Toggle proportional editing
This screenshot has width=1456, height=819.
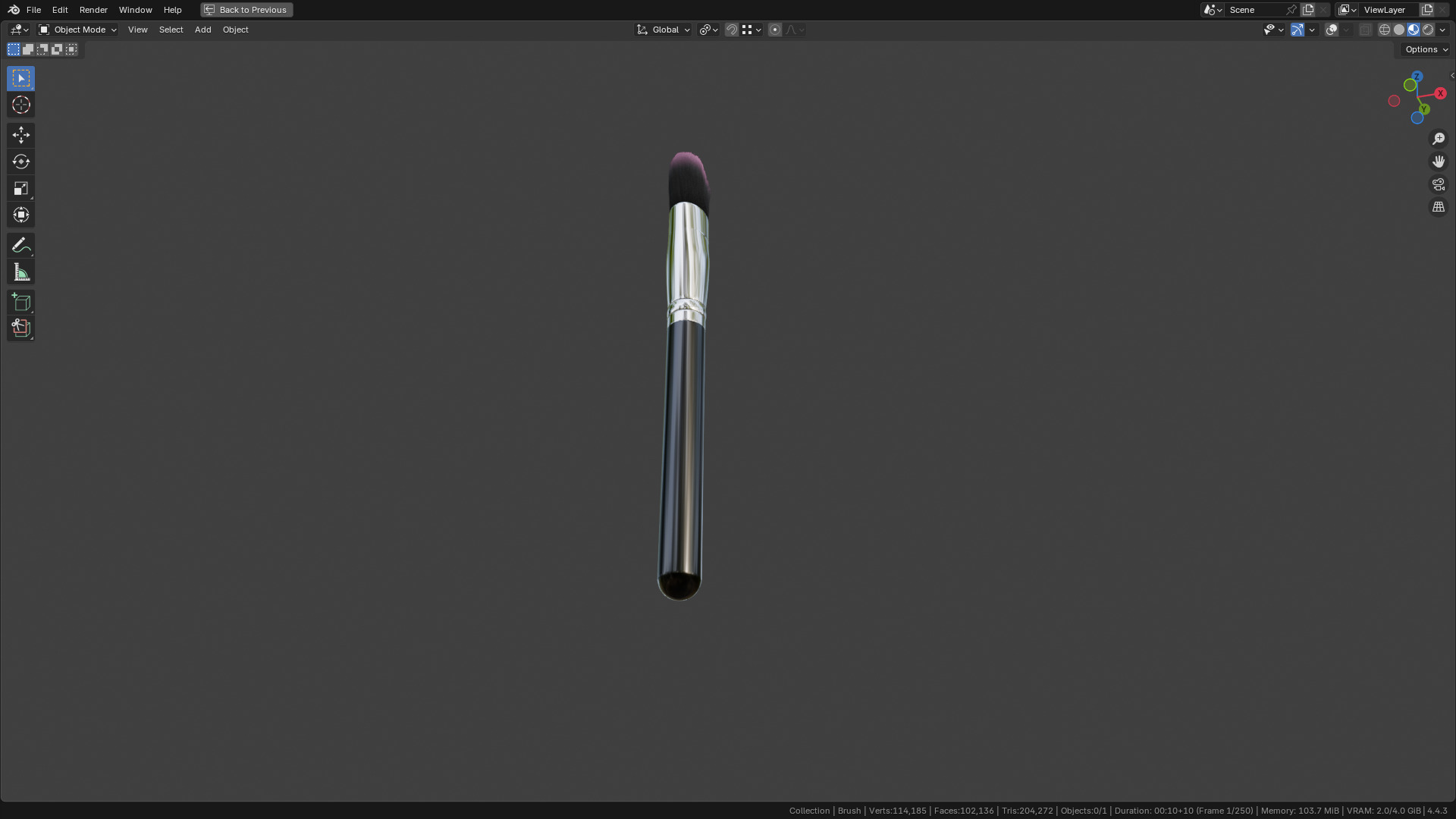775,30
